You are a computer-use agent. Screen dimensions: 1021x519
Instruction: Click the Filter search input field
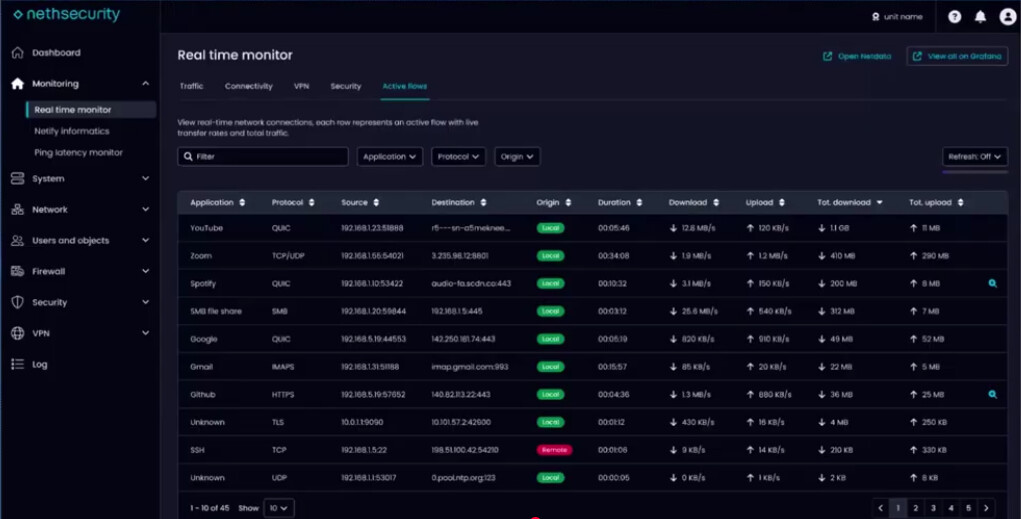(x=263, y=157)
